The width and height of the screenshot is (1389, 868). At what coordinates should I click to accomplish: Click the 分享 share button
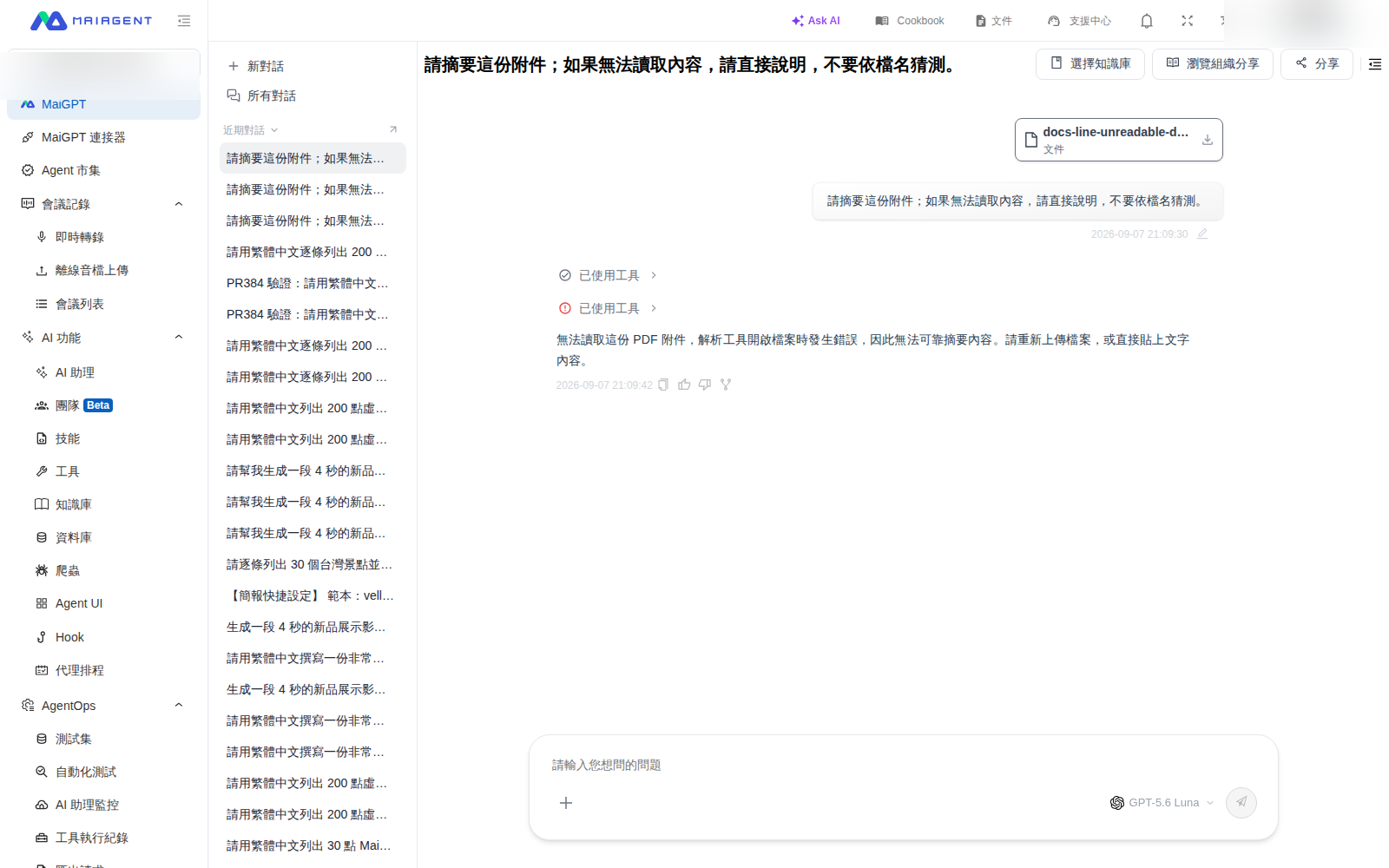coord(1317,63)
